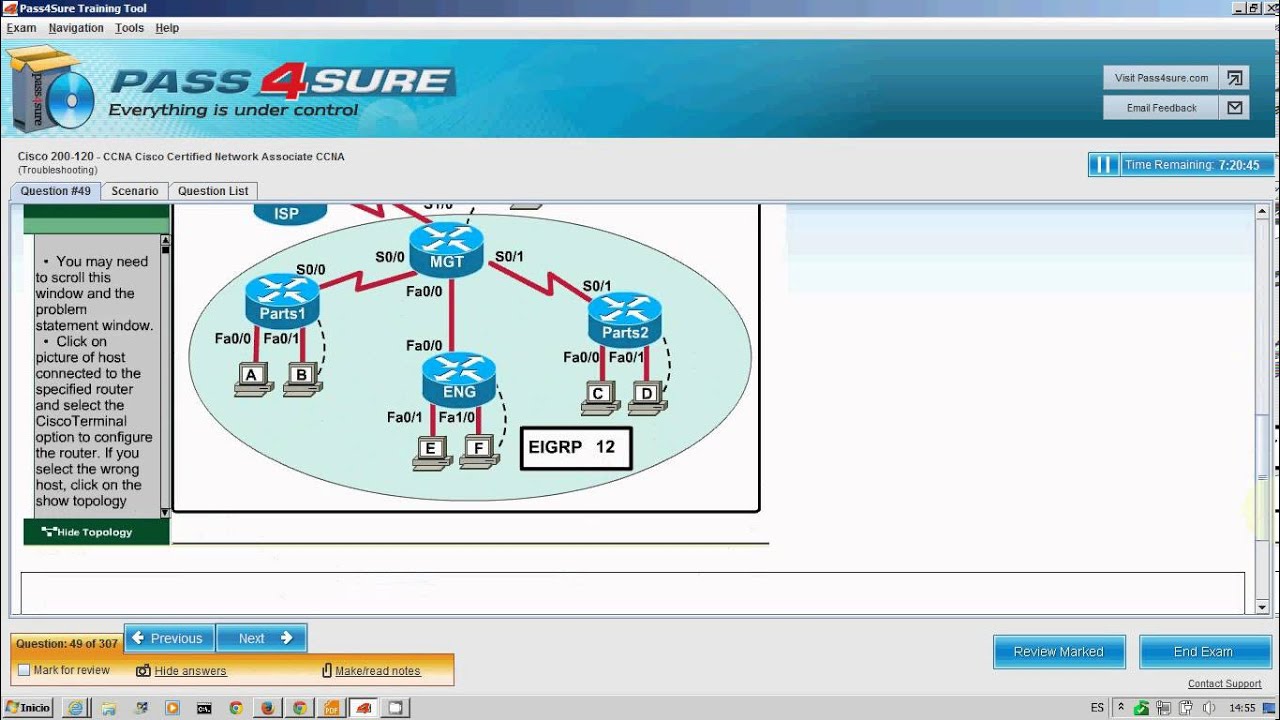Click host A computer icon
Viewport: 1280px width, 720px height.
tap(253, 379)
